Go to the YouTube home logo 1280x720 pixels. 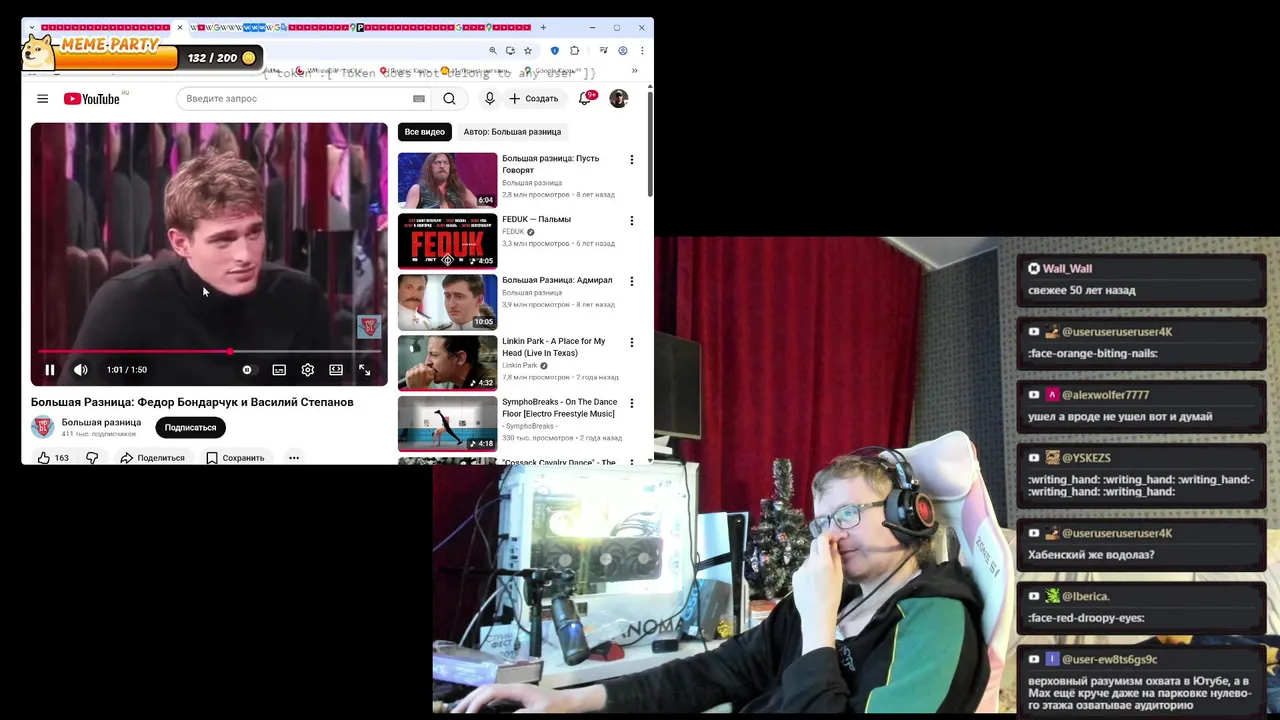pyautogui.click(x=91, y=98)
